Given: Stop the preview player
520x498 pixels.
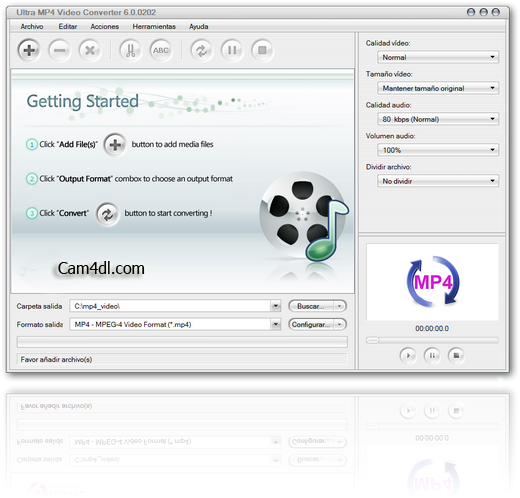Looking at the screenshot, I should pyautogui.click(x=456, y=355).
